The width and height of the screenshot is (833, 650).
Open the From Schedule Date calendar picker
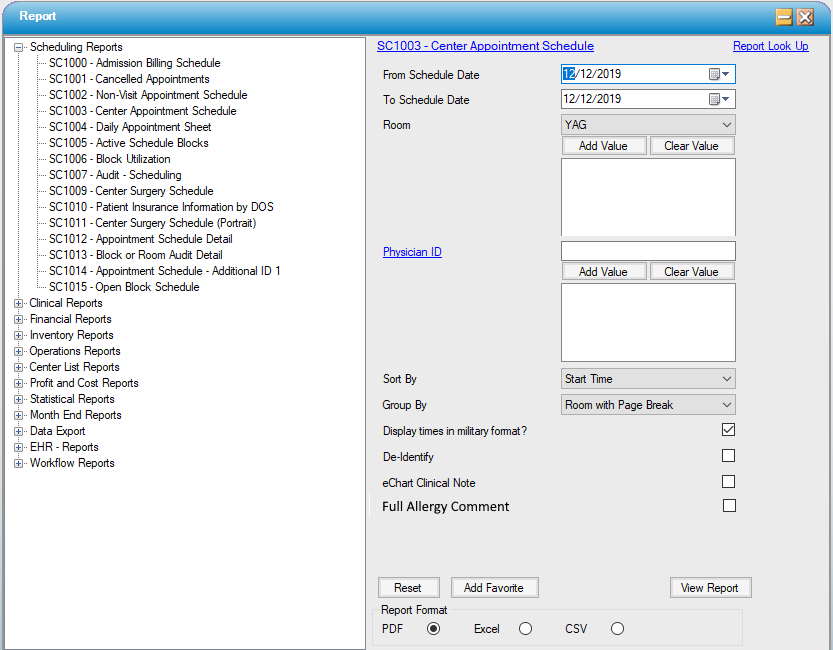coord(719,74)
